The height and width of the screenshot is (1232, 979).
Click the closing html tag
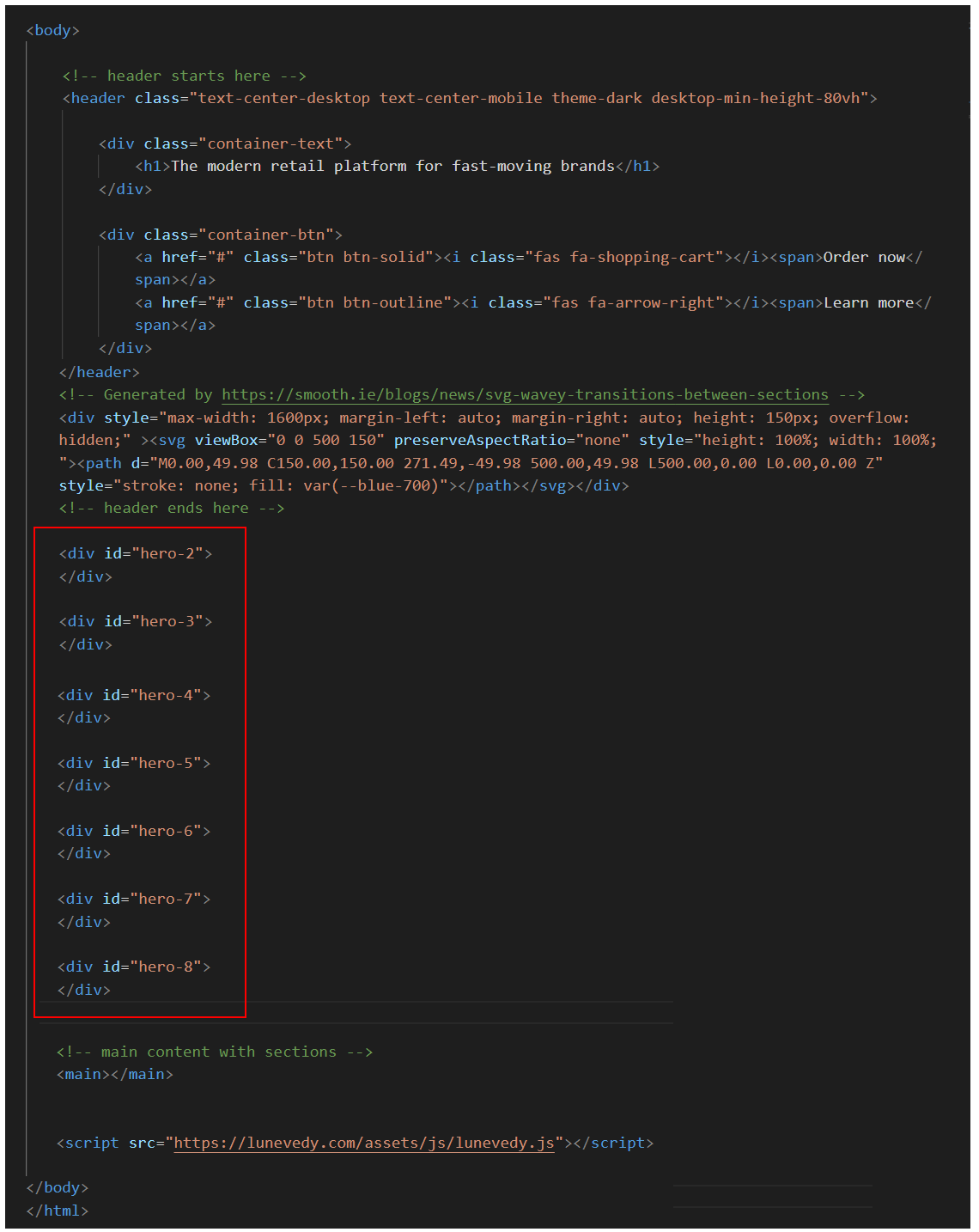(x=57, y=1211)
